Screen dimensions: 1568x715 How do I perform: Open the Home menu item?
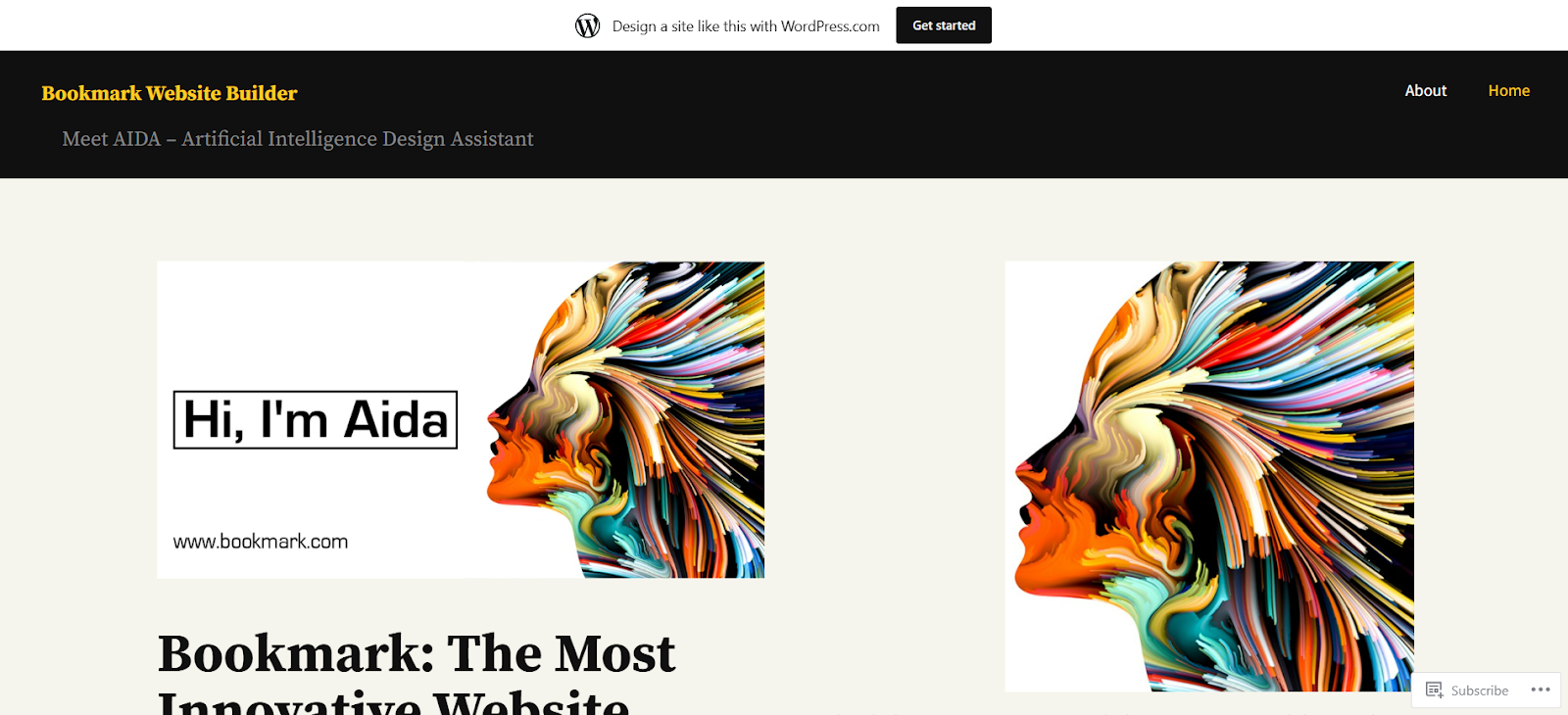pyautogui.click(x=1508, y=90)
